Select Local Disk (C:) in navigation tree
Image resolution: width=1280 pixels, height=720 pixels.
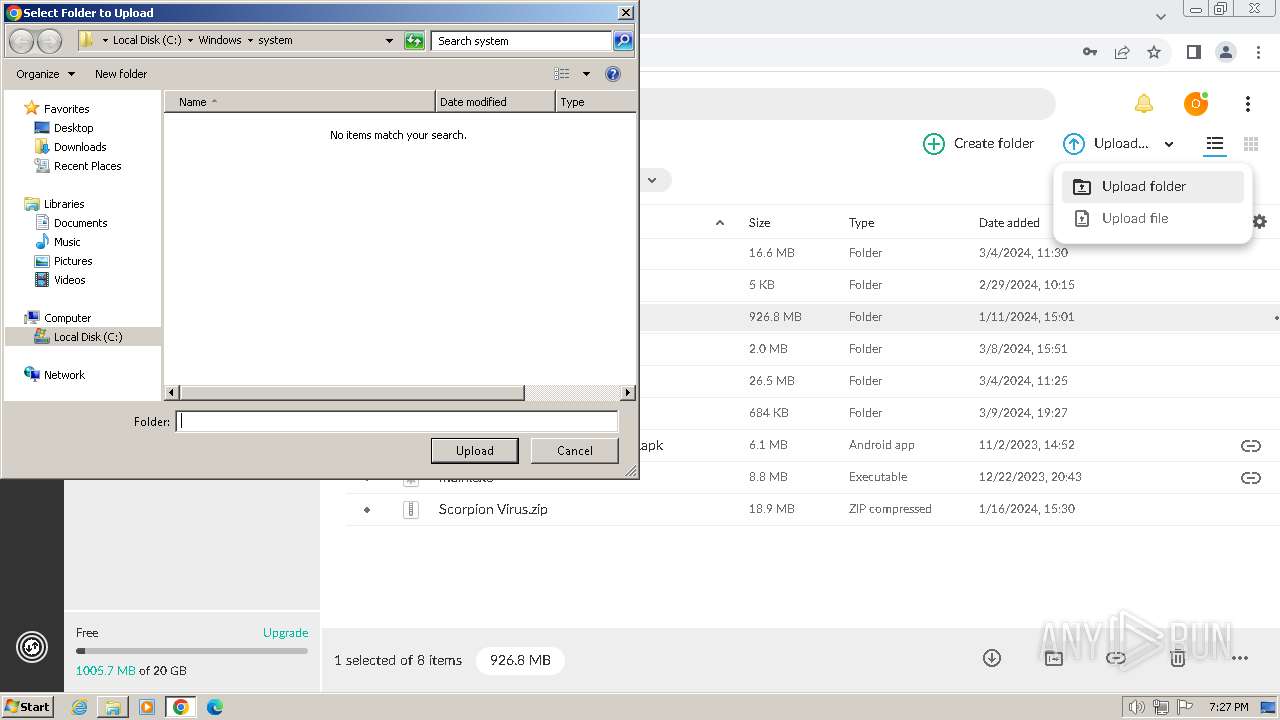point(82,337)
